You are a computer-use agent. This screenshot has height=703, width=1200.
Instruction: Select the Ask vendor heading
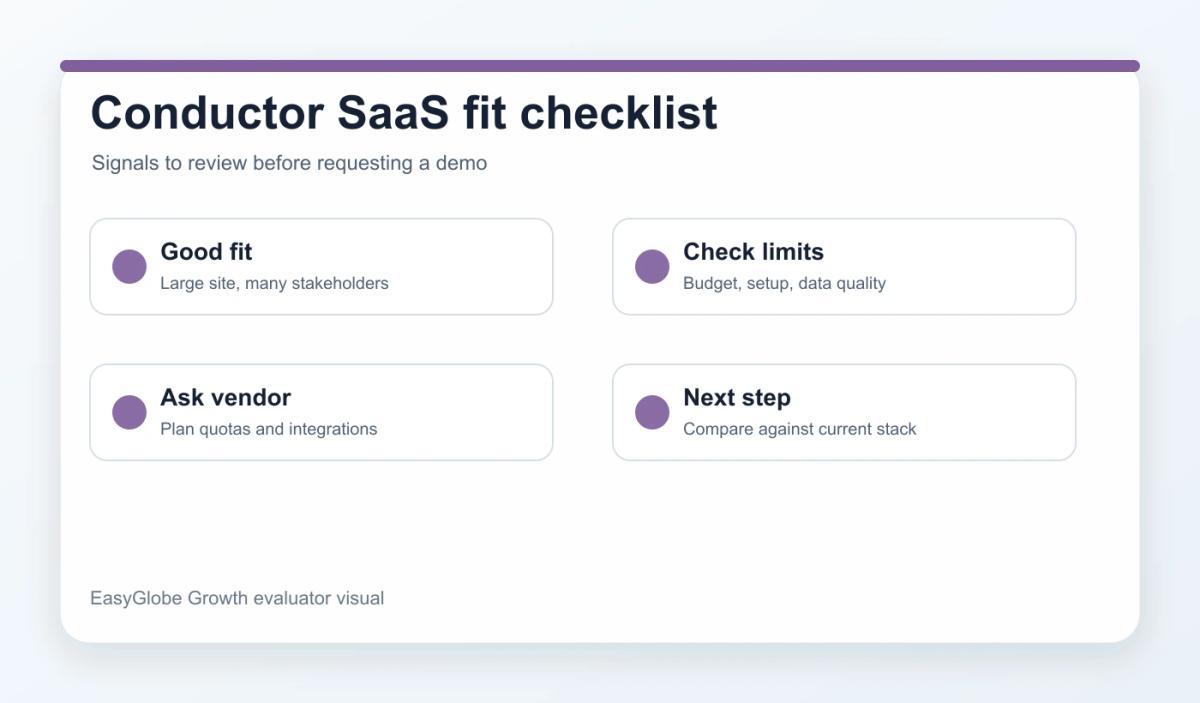point(225,398)
